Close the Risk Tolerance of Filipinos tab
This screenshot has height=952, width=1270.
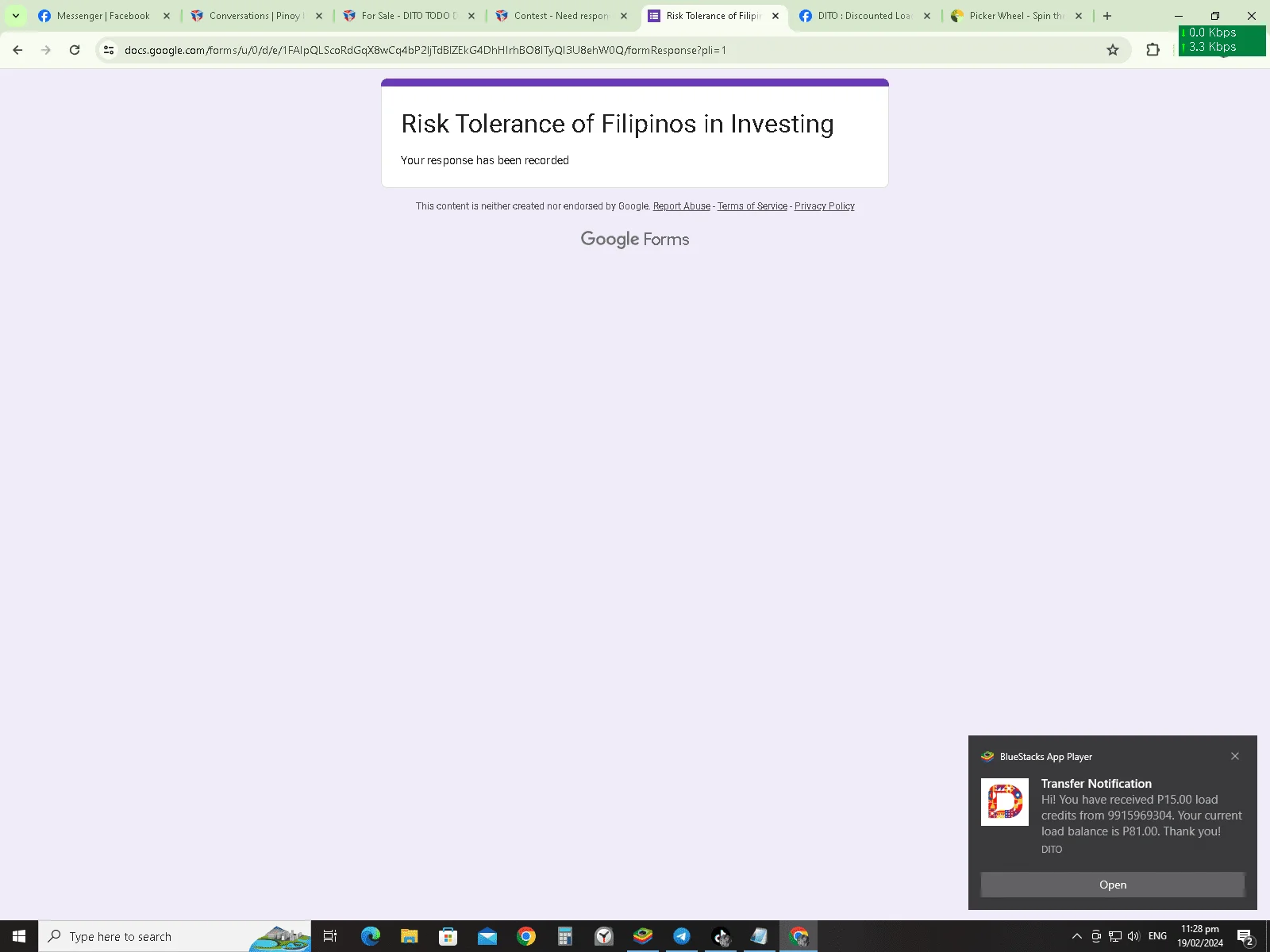[x=775, y=16]
